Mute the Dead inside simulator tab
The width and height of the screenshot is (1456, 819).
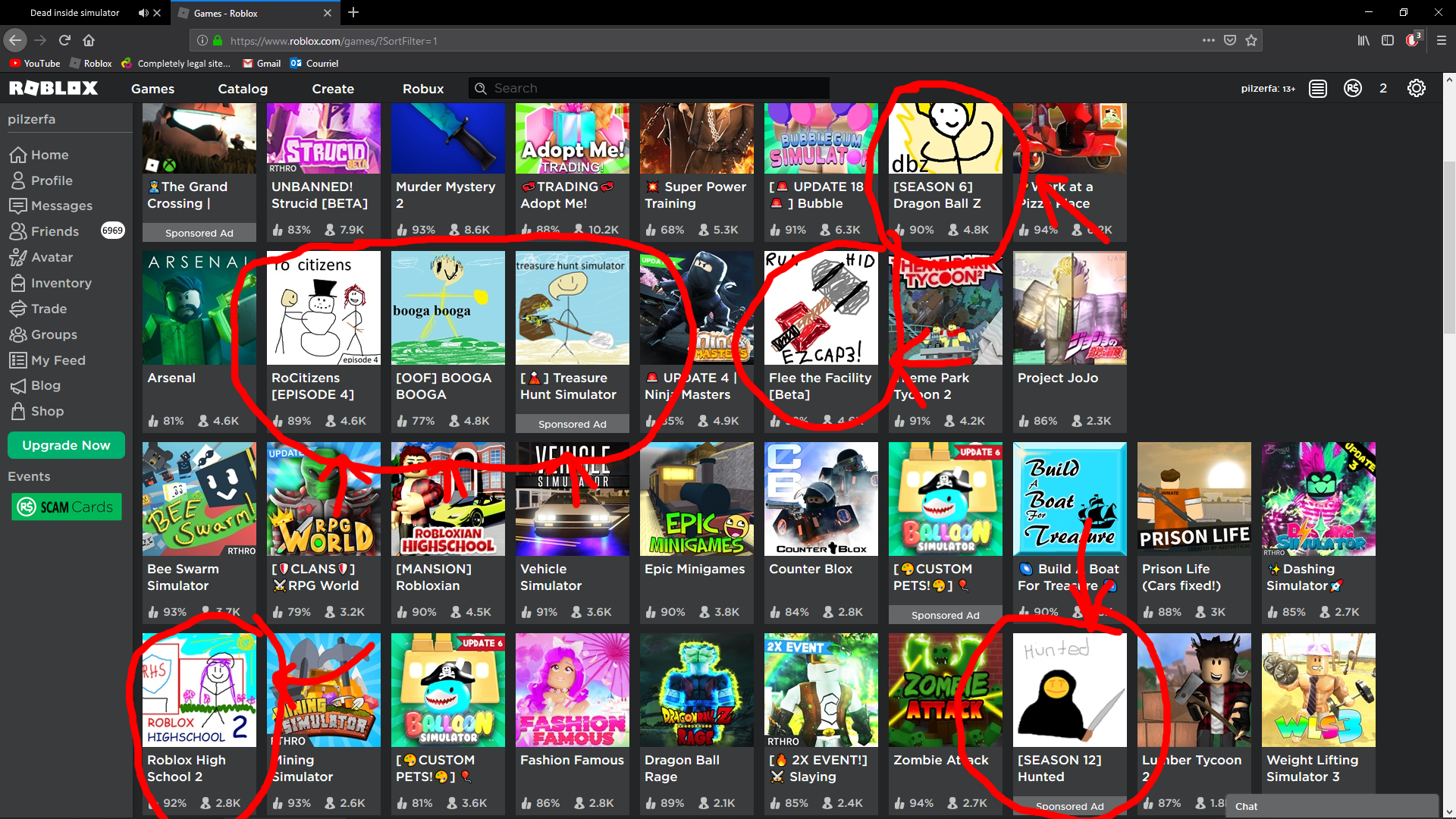coord(143,13)
